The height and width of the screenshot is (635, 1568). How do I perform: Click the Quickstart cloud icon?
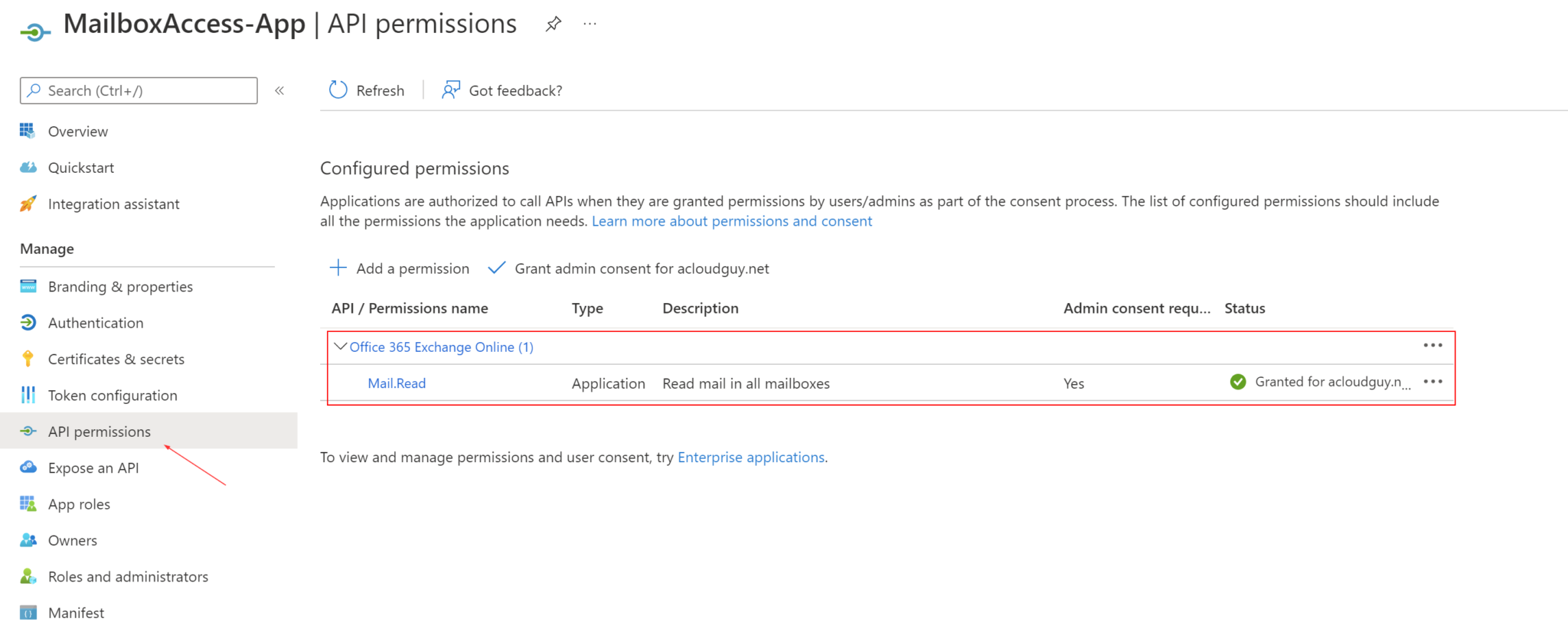click(28, 168)
